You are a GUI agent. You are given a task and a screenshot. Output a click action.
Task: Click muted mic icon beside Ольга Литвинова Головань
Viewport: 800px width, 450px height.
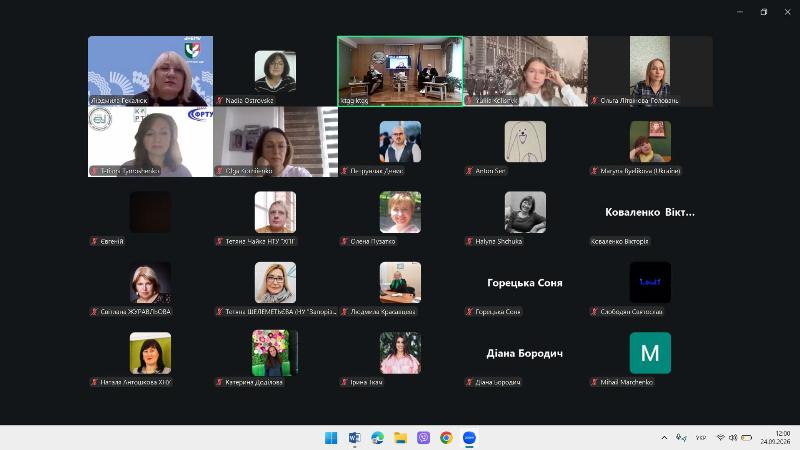coord(594,101)
